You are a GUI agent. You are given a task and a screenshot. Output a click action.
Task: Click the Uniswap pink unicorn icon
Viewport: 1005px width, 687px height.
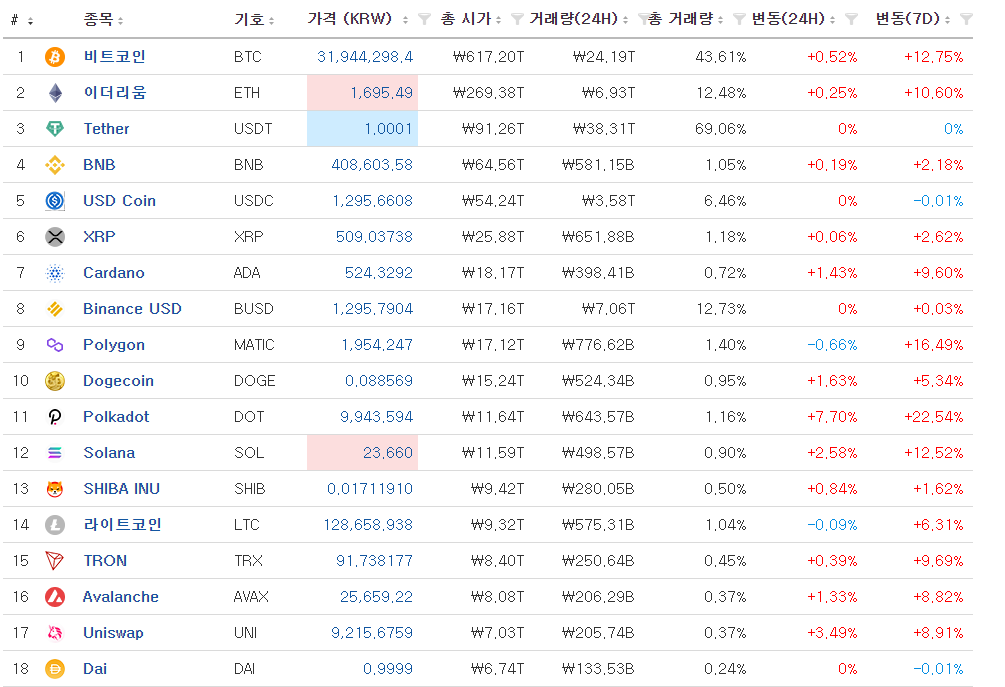click(x=55, y=633)
